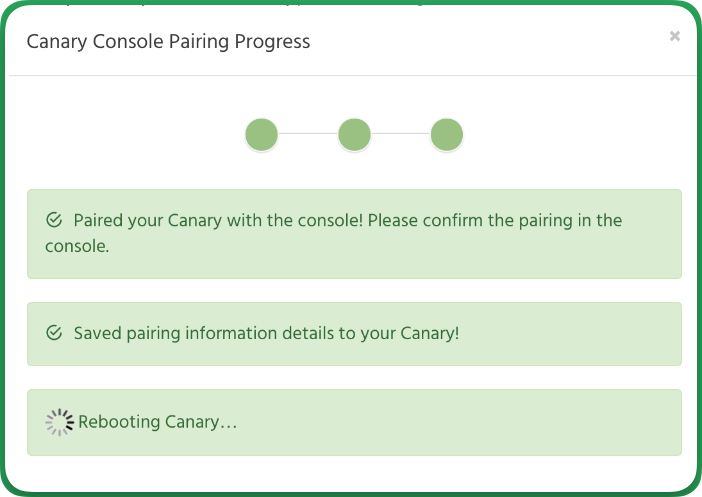
Task: Select the first green progress step circle
Action: coord(261,134)
